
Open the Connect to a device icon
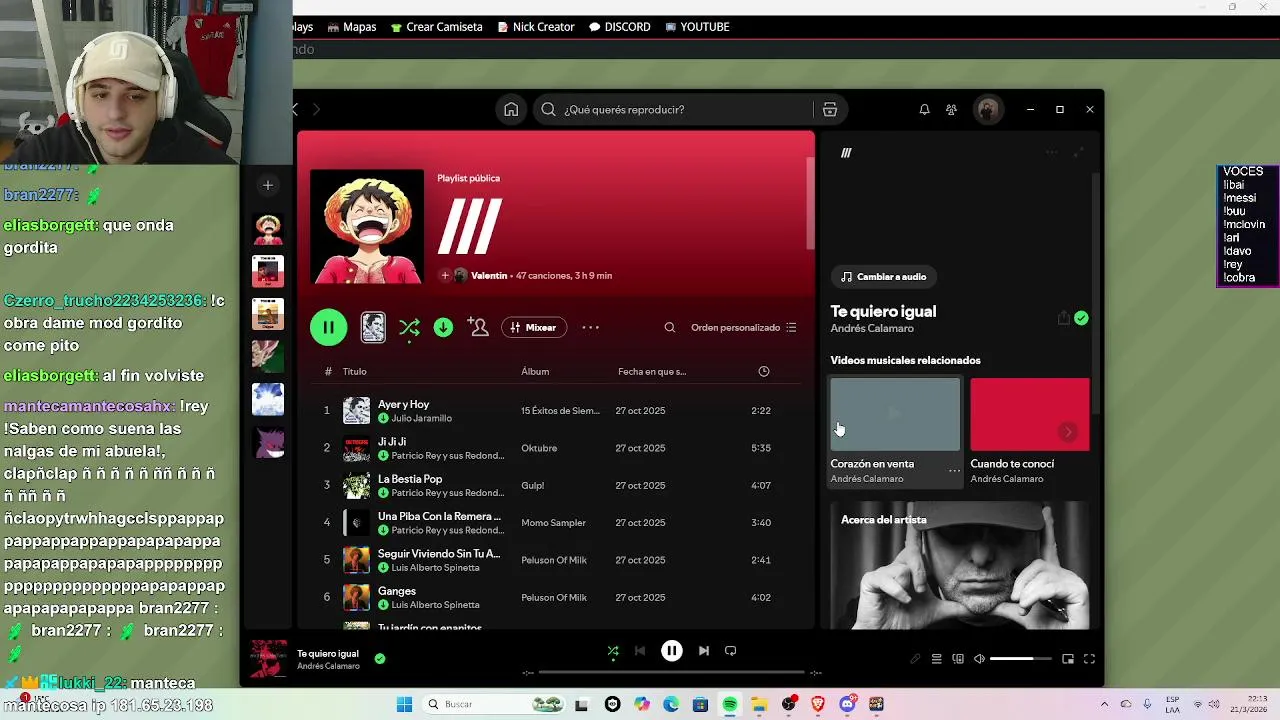click(x=958, y=659)
